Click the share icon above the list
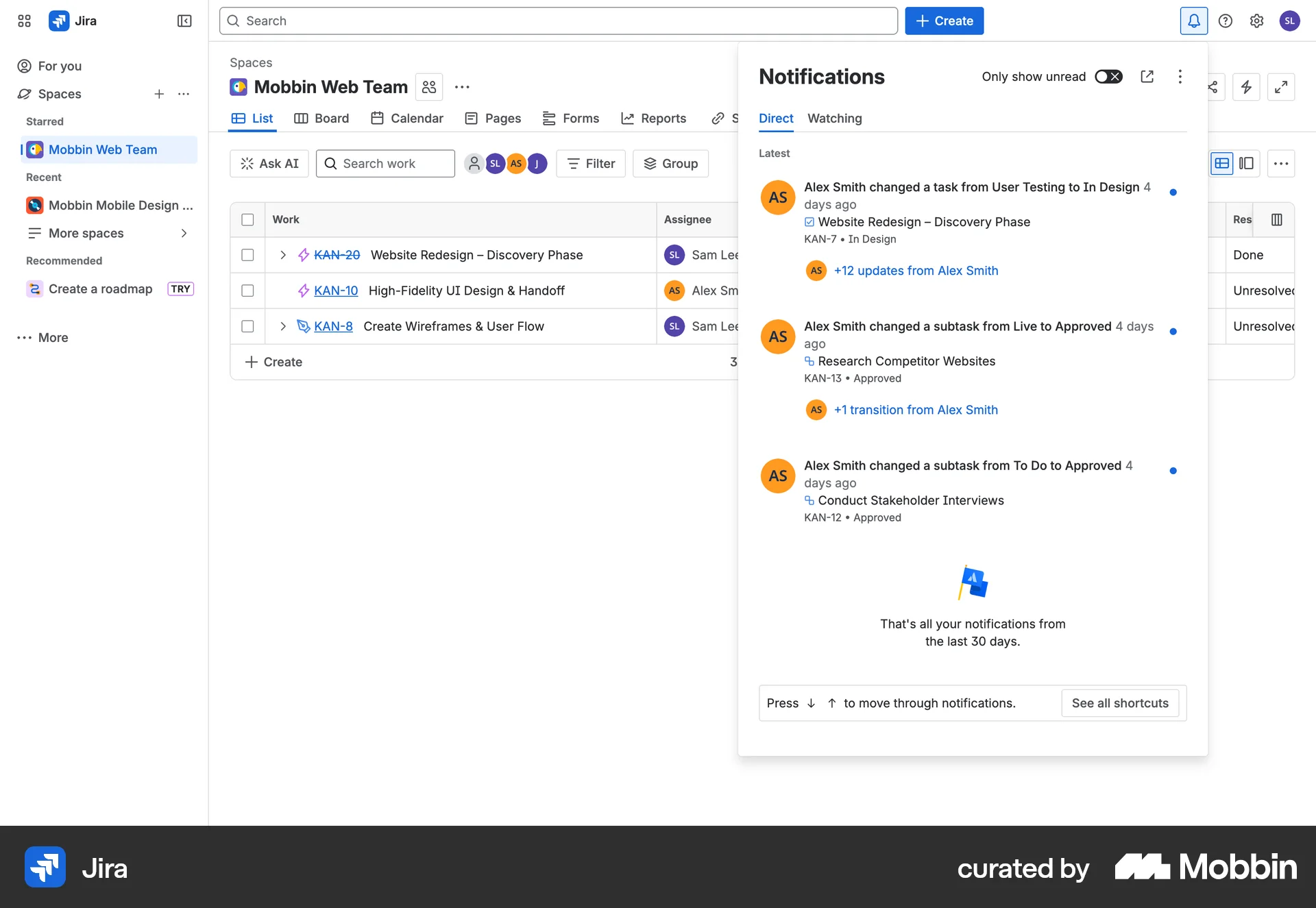The image size is (1316, 908). point(1213,87)
